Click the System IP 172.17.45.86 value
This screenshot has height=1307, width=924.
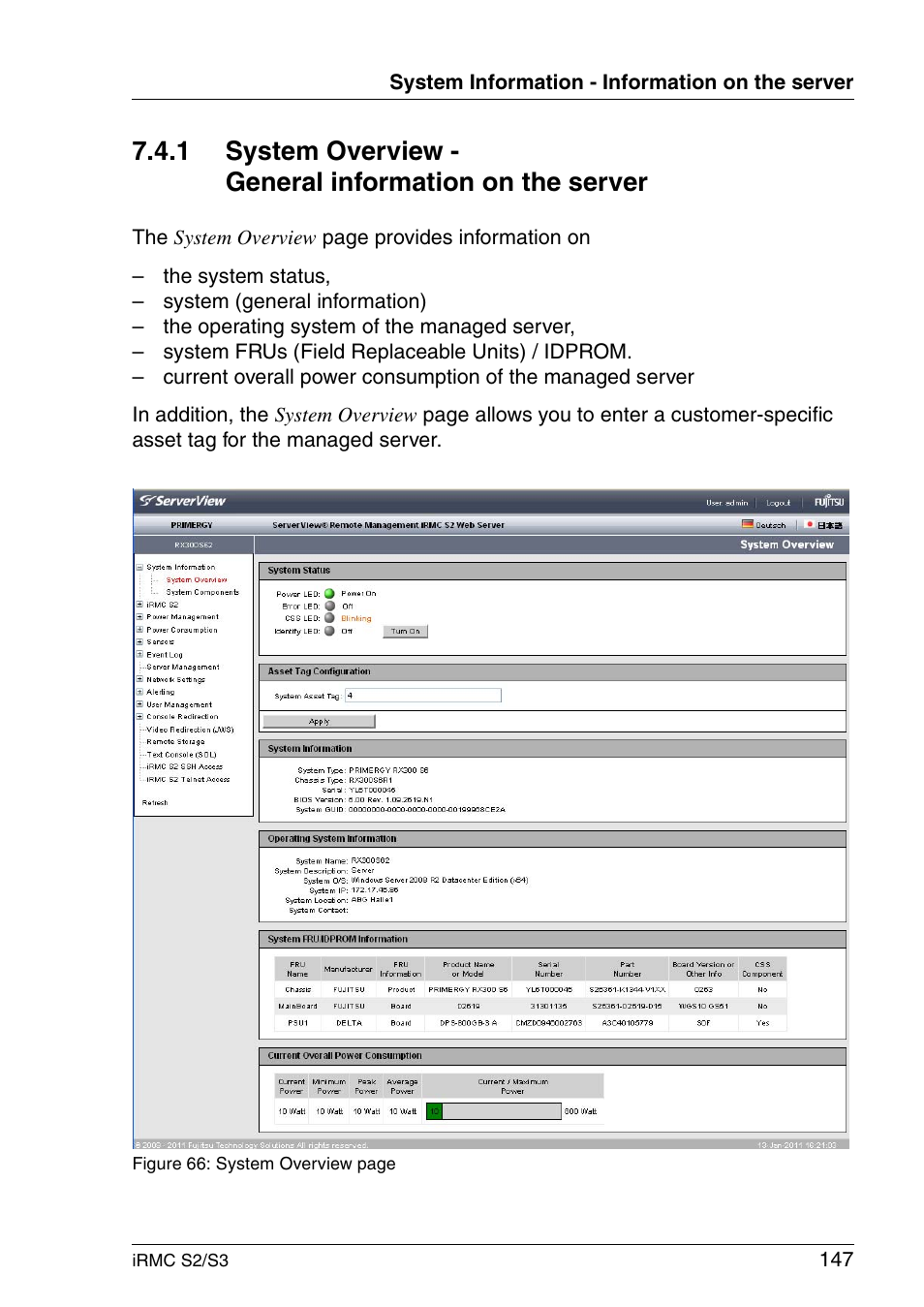click(x=375, y=890)
